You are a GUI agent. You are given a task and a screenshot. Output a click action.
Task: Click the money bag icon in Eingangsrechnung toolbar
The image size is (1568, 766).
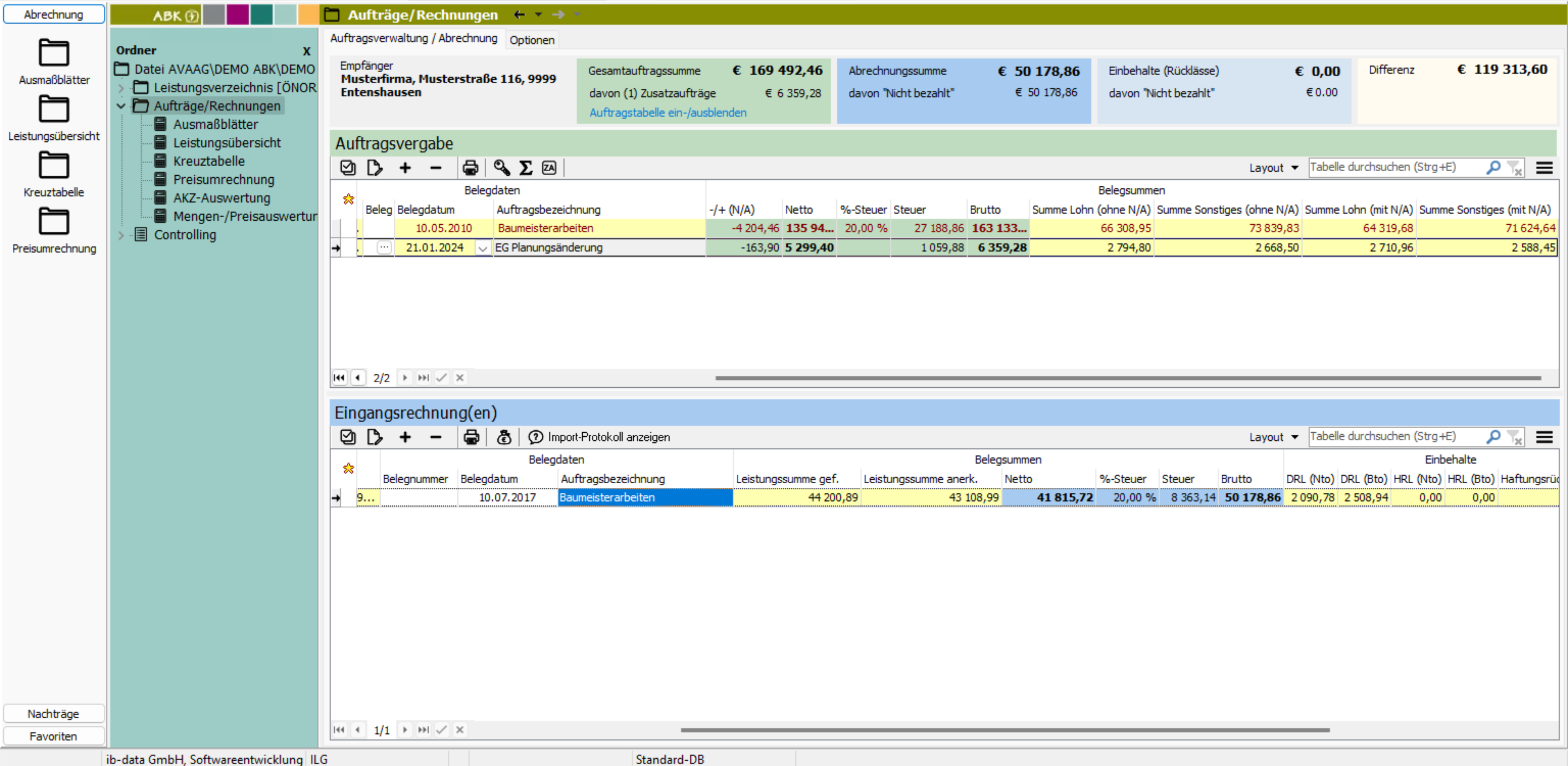(x=504, y=437)
